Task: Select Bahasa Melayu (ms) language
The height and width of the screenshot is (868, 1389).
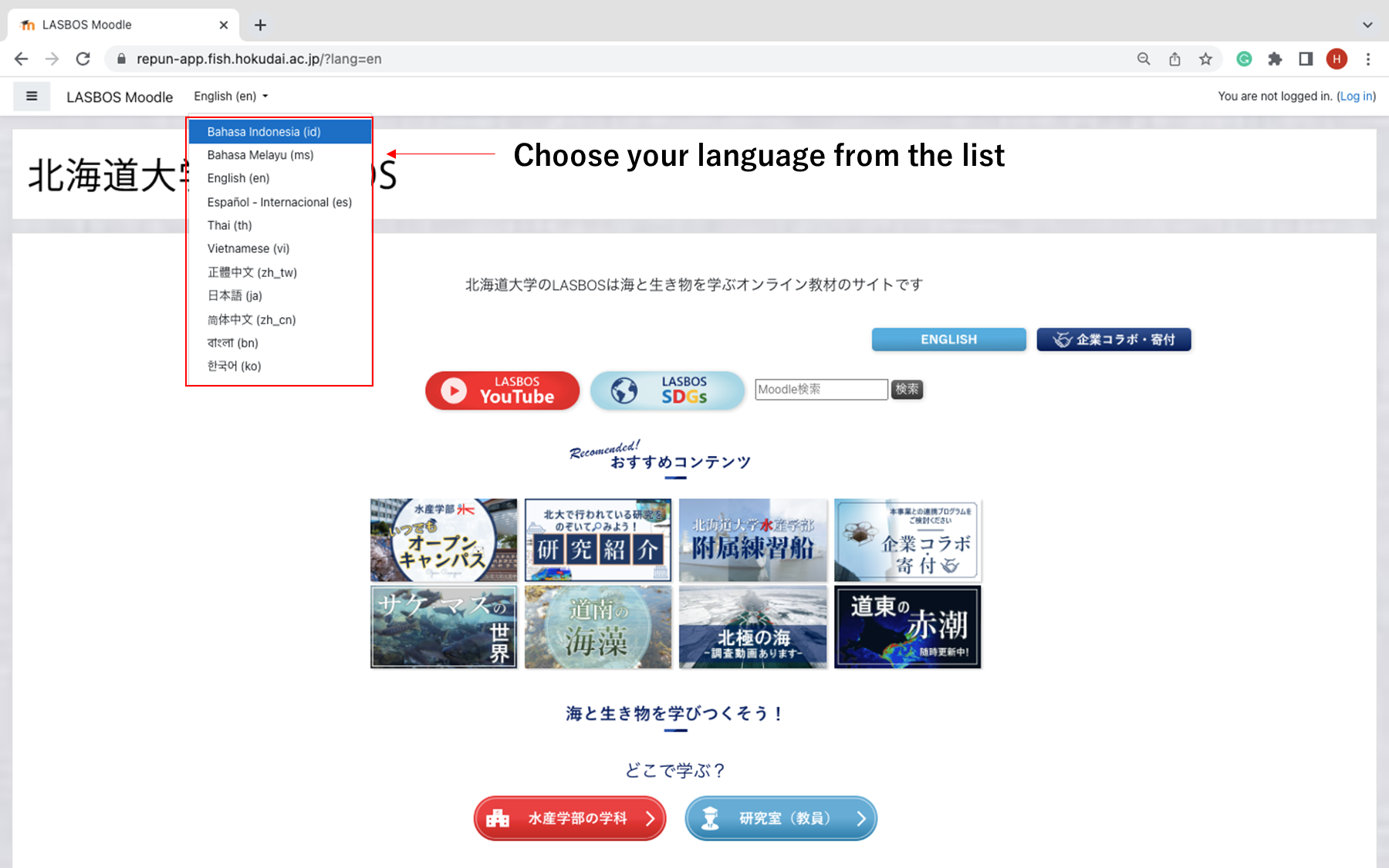Action: point(280,155)
